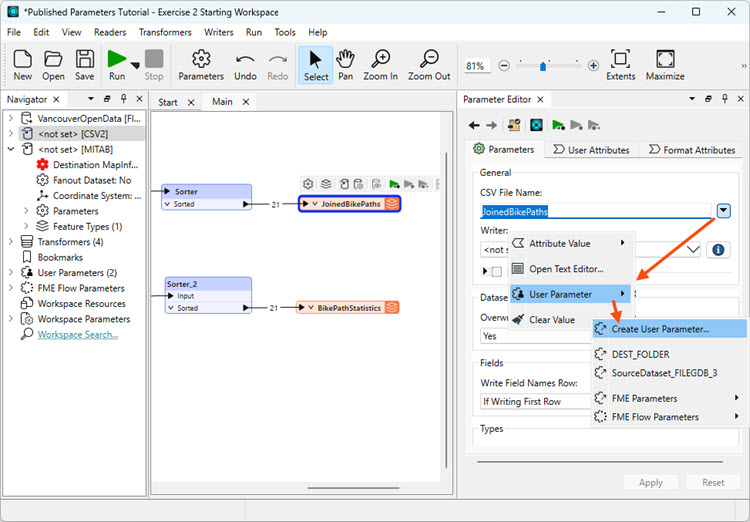Tick the checkbox below the Writer field
The image size is (750, 522).
point(497,271)
